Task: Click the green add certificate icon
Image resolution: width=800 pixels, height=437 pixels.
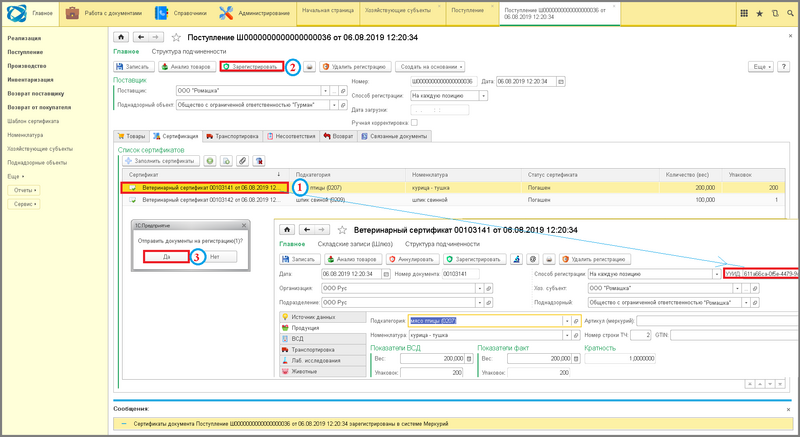Action: (x=210, y=161)
